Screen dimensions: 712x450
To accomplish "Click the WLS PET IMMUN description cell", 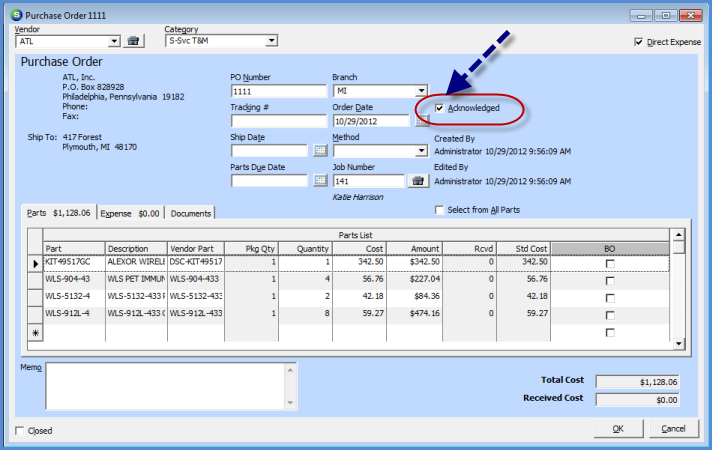I will 136,279.
